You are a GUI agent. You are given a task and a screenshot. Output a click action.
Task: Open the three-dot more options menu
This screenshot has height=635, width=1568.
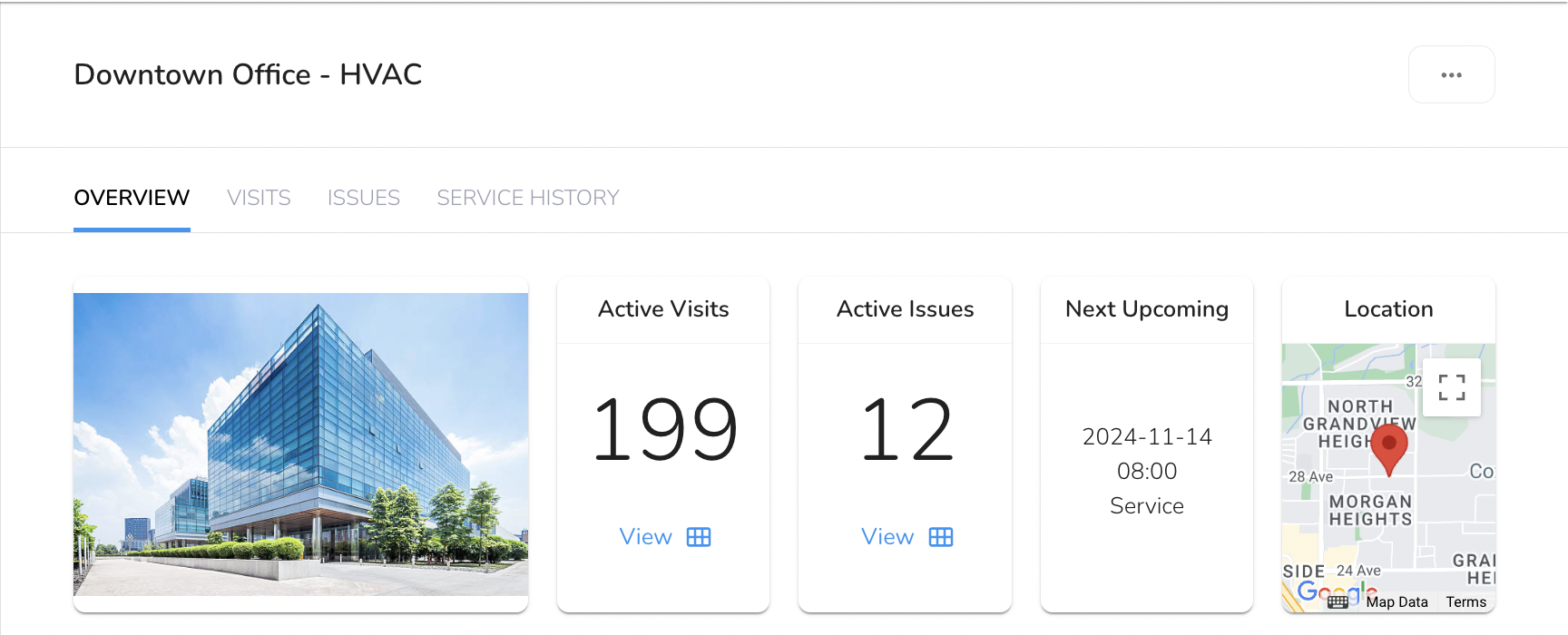[1451, 74]
